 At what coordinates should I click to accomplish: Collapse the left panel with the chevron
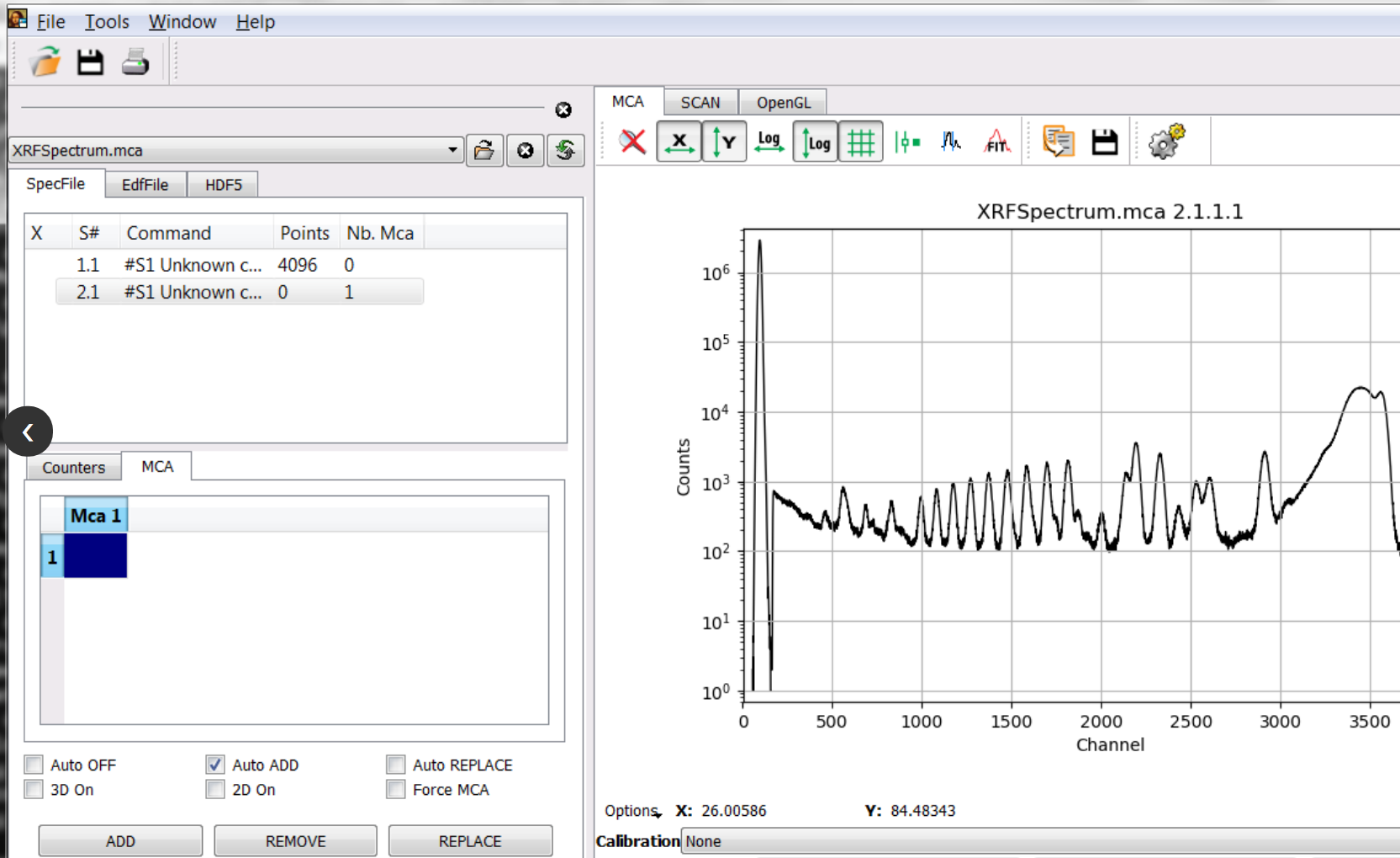click(x=29, y=432)
